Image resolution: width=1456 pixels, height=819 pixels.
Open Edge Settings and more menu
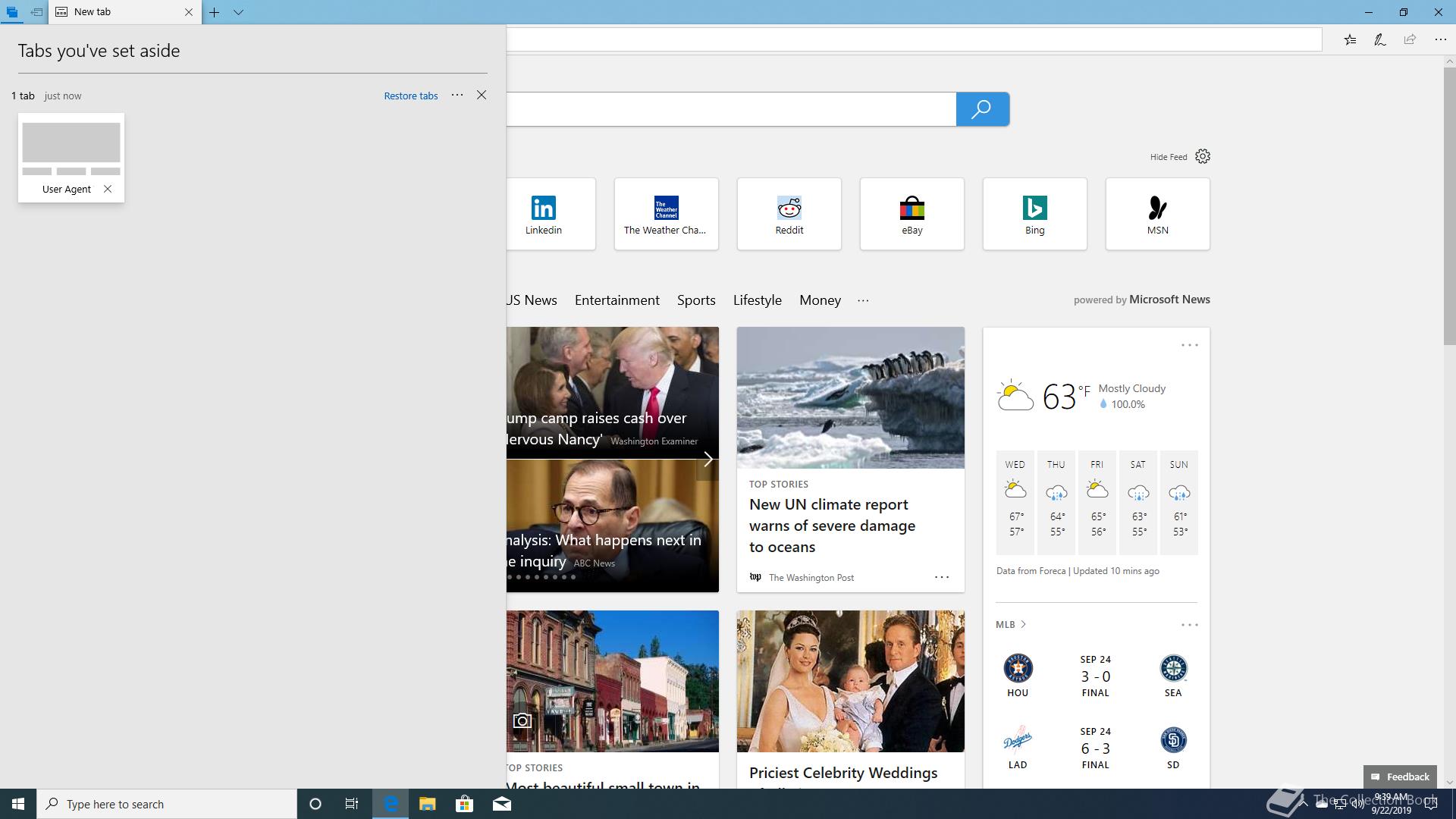tap(1440, 39)
